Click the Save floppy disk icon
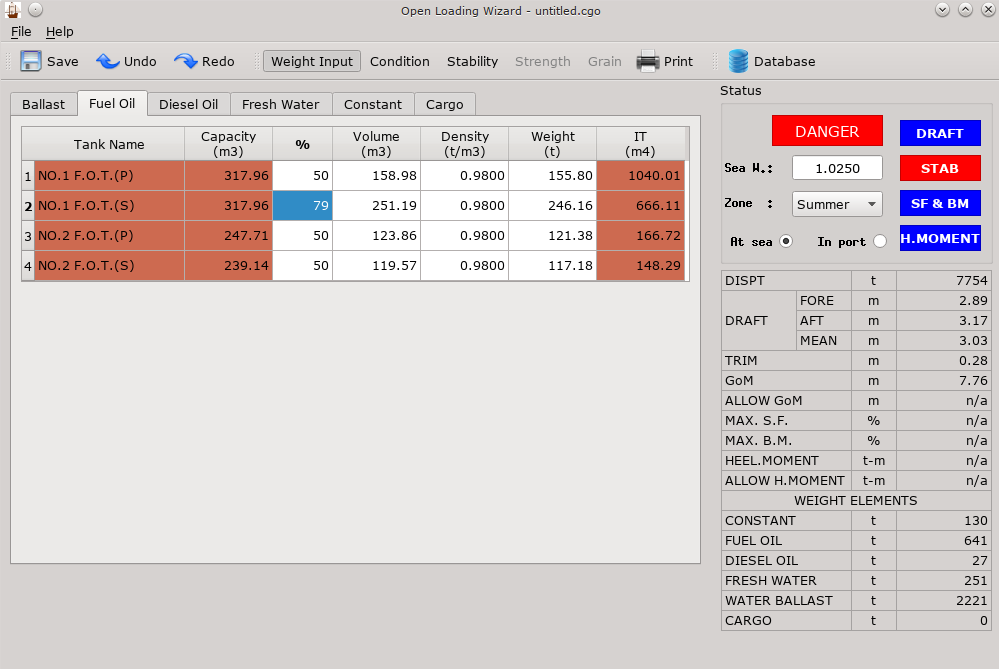This screenshot has width=999, height=669. (x=31, y=61)
